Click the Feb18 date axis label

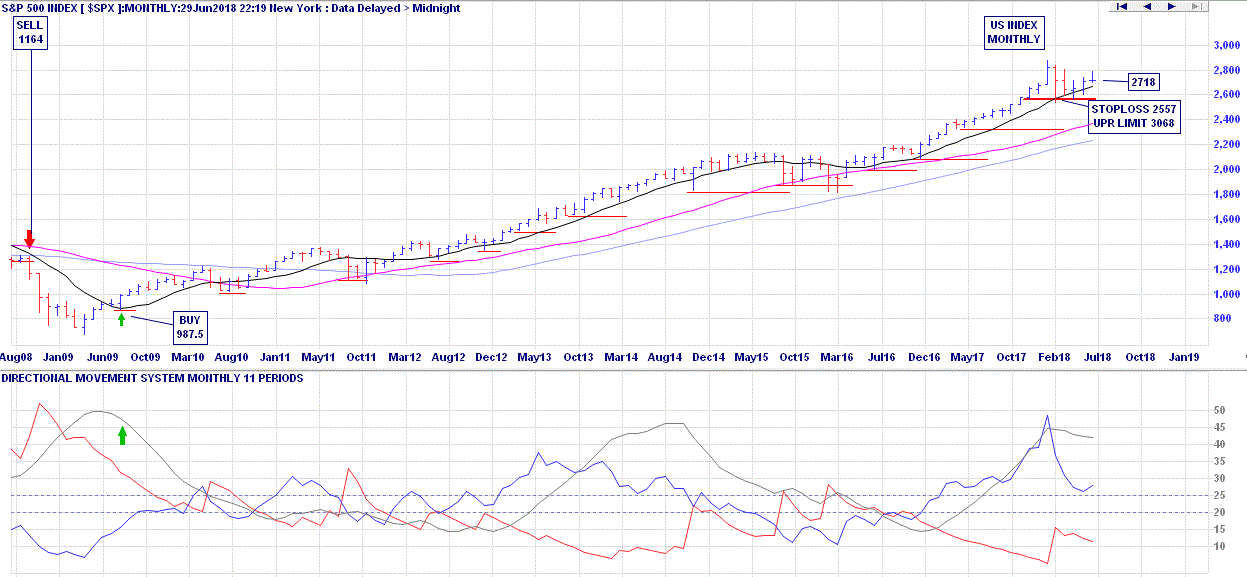[x=1053, y=357]
